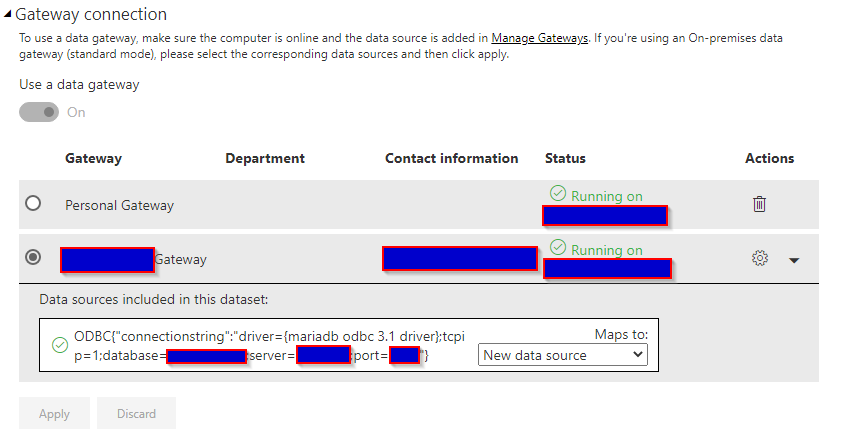
Task: Open gateway settings gear icon
Action: [760, 258]
